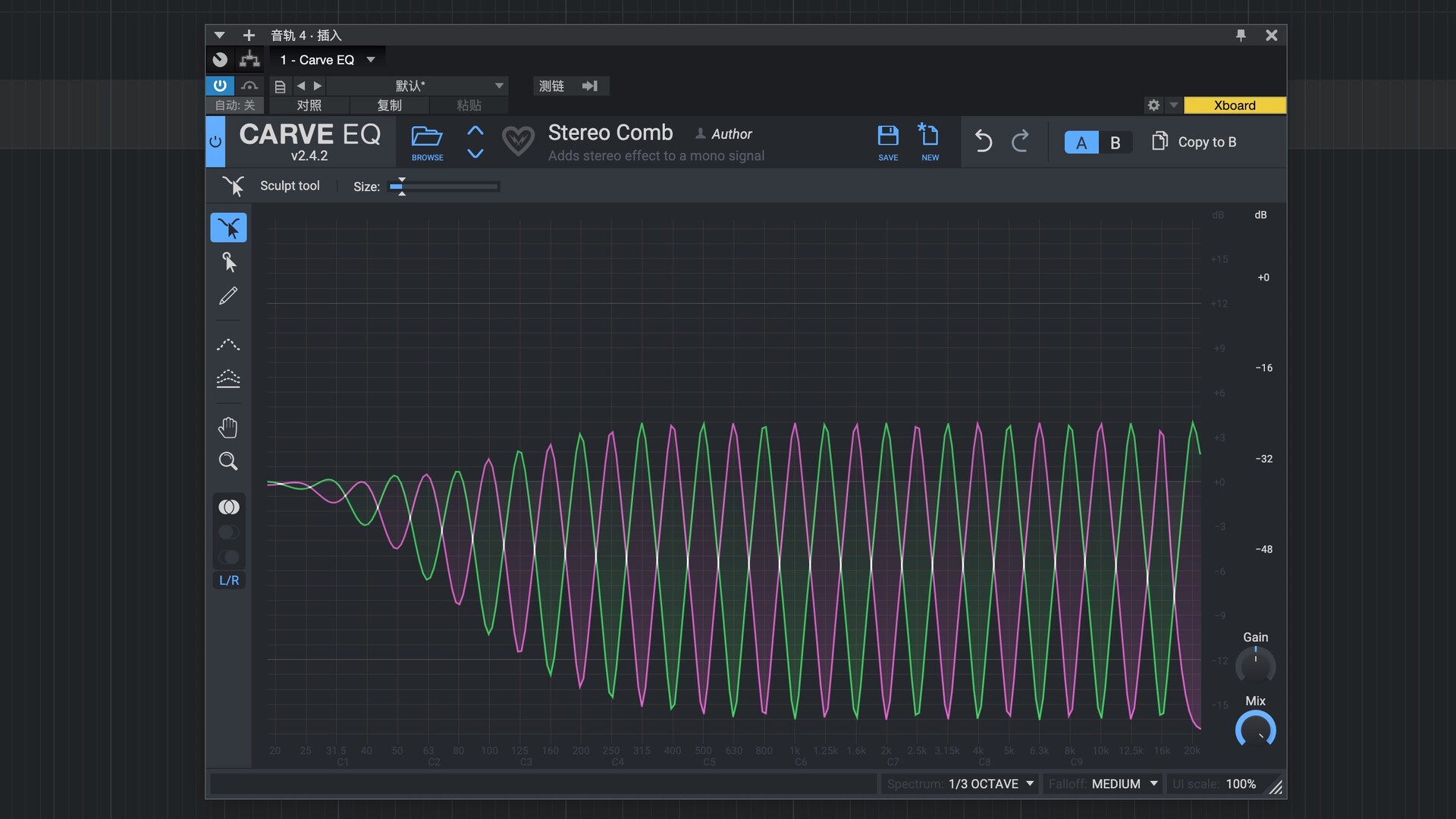Open the 1 - Carve EQ plugin dropdown
This screenshot has height=819, width=1456.
click(x=328, y=60)
